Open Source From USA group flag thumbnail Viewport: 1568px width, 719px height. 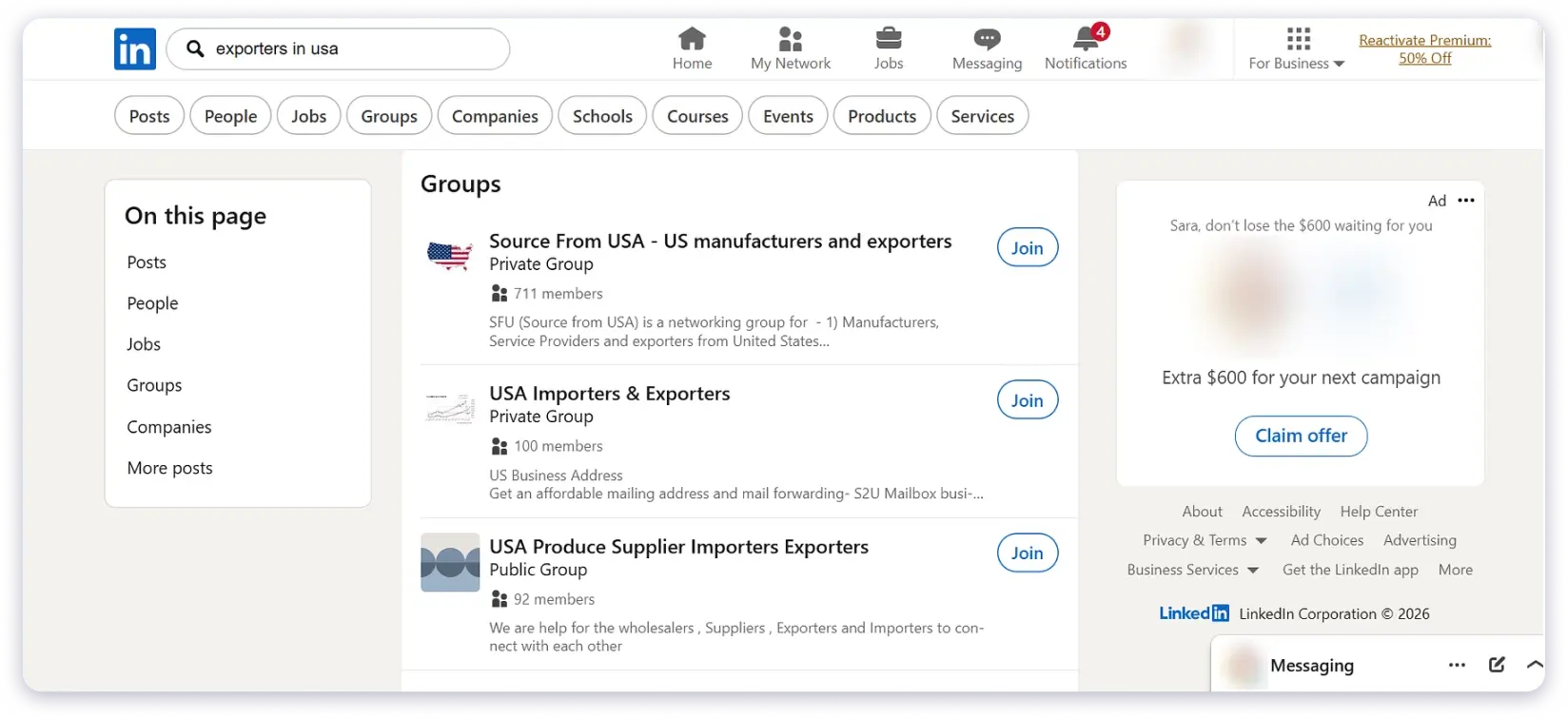pos(450,256)
